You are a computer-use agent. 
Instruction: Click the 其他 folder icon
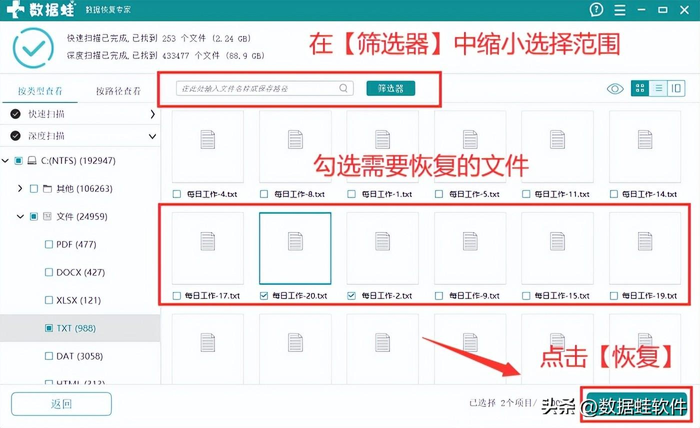click(x=47, y=189)
